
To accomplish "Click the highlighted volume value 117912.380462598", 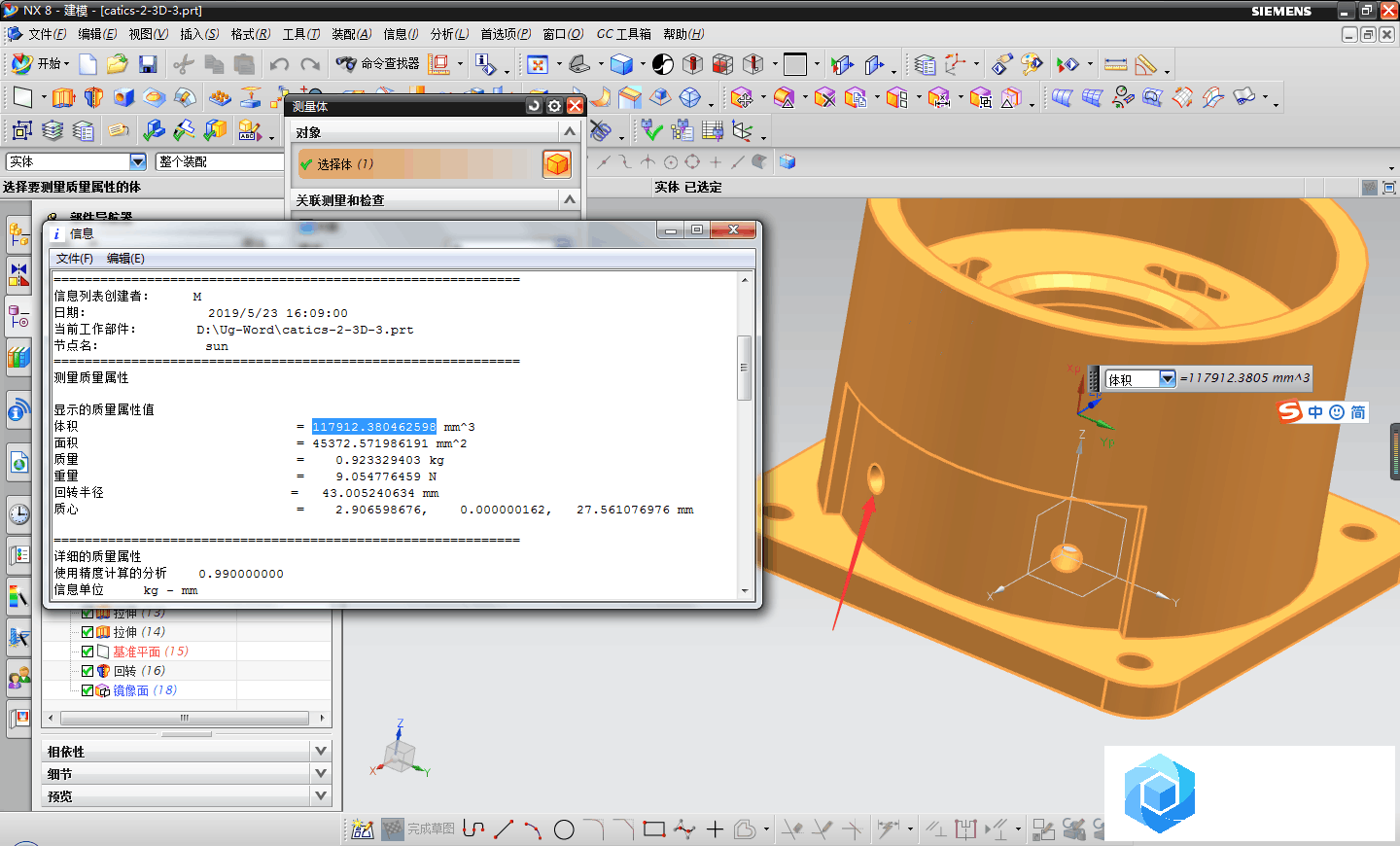I will pos(374,427).
